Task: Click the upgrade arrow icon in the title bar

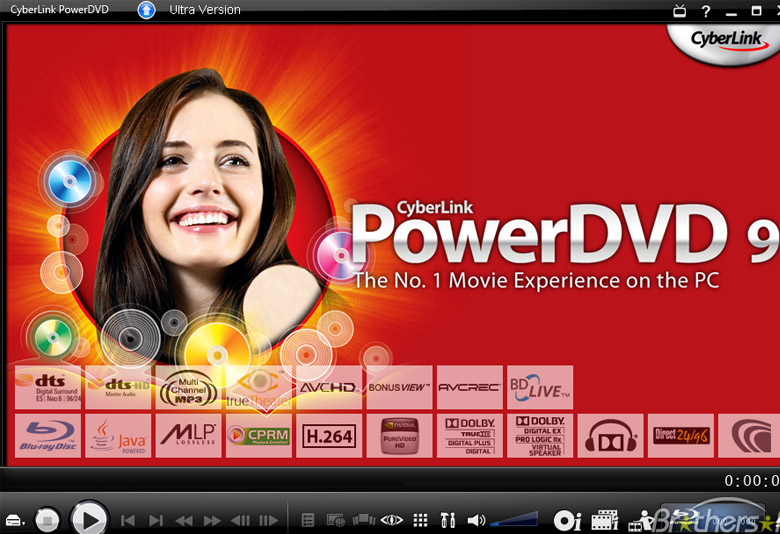Action: click(x=146, y=10)
